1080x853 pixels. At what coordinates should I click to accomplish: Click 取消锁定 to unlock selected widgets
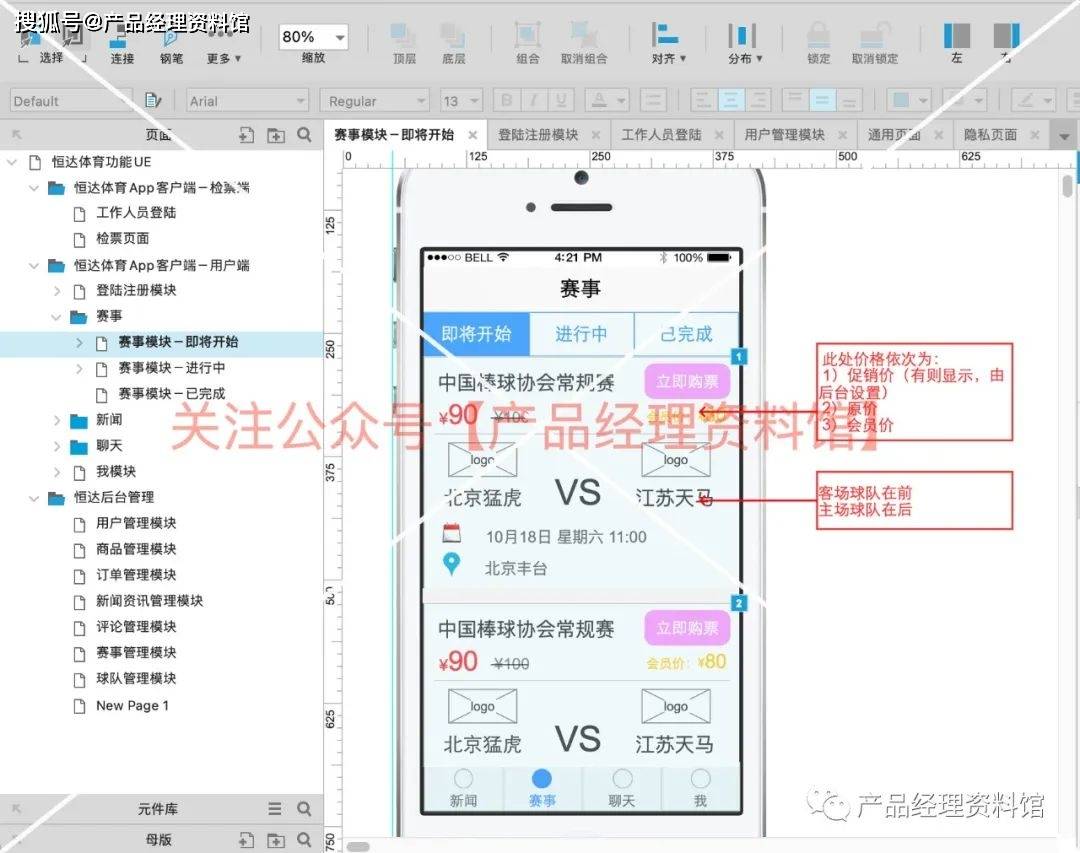pyautogui.click(x=873, y=45)
